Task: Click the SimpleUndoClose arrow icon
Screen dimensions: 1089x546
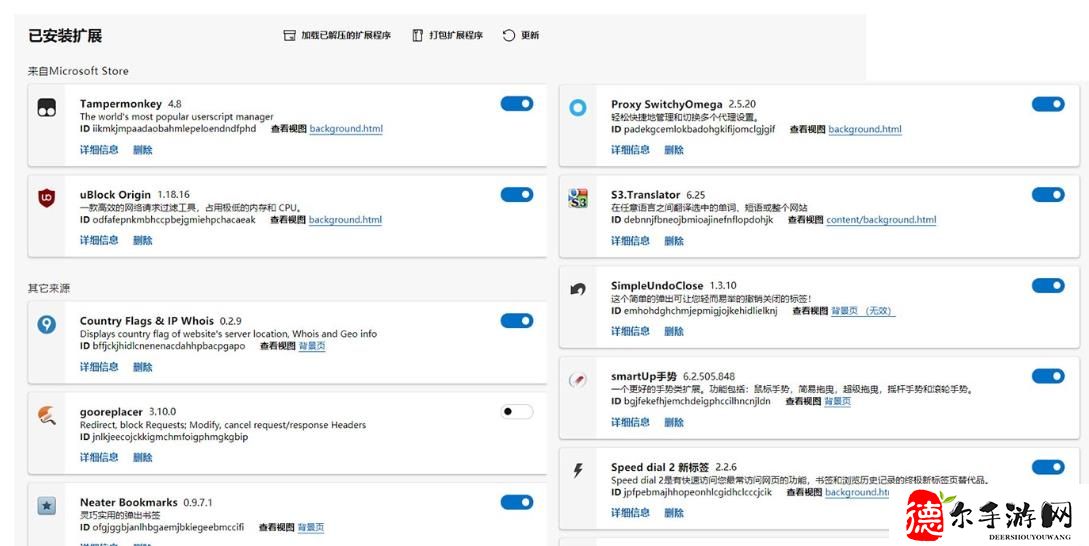Action: [x=578, y=289]
